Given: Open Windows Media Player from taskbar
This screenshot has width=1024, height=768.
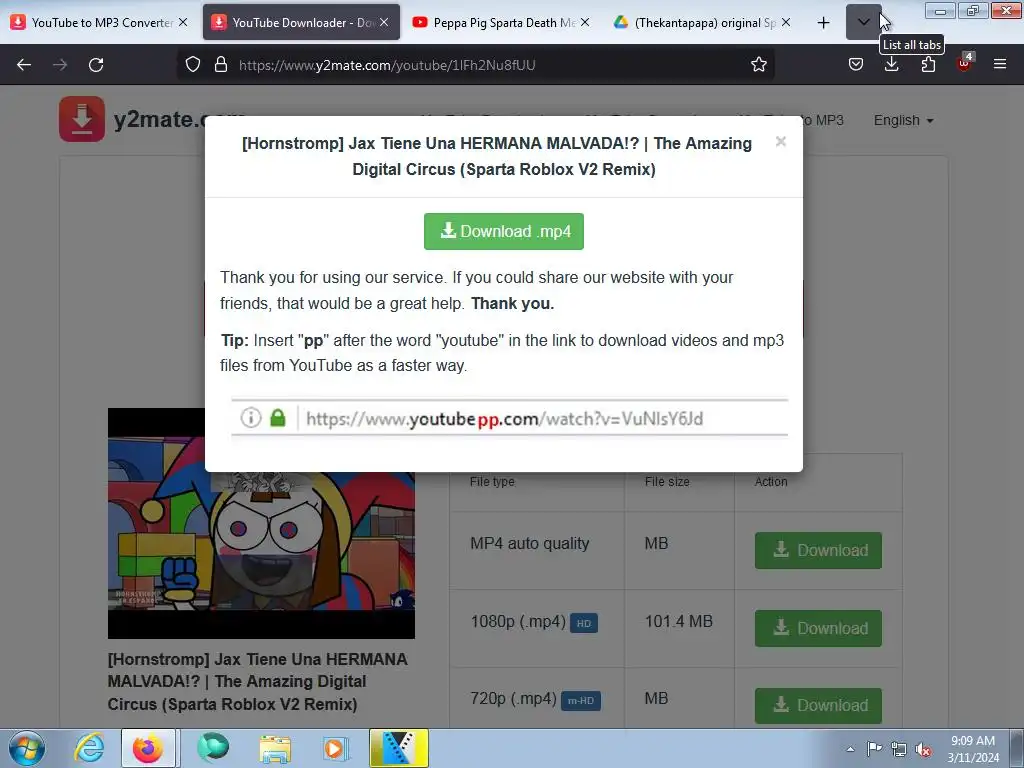Looking at the screenshot, I should pos(337,748).
